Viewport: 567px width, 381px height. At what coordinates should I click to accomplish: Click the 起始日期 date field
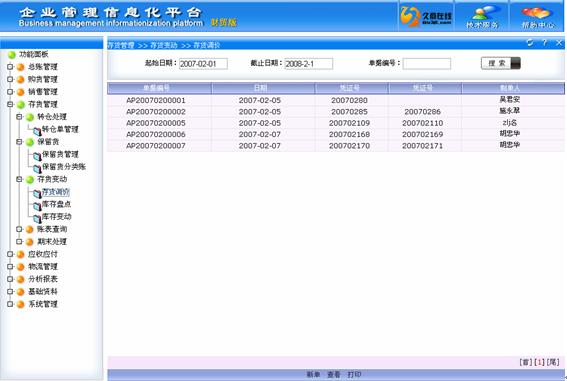pos(203,64)
